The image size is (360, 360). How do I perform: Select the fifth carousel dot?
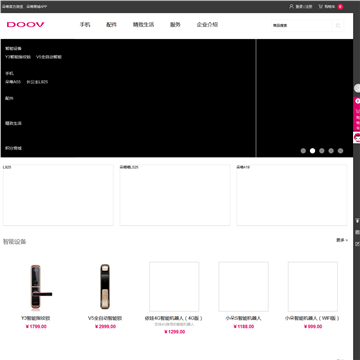tap(340, 151)
